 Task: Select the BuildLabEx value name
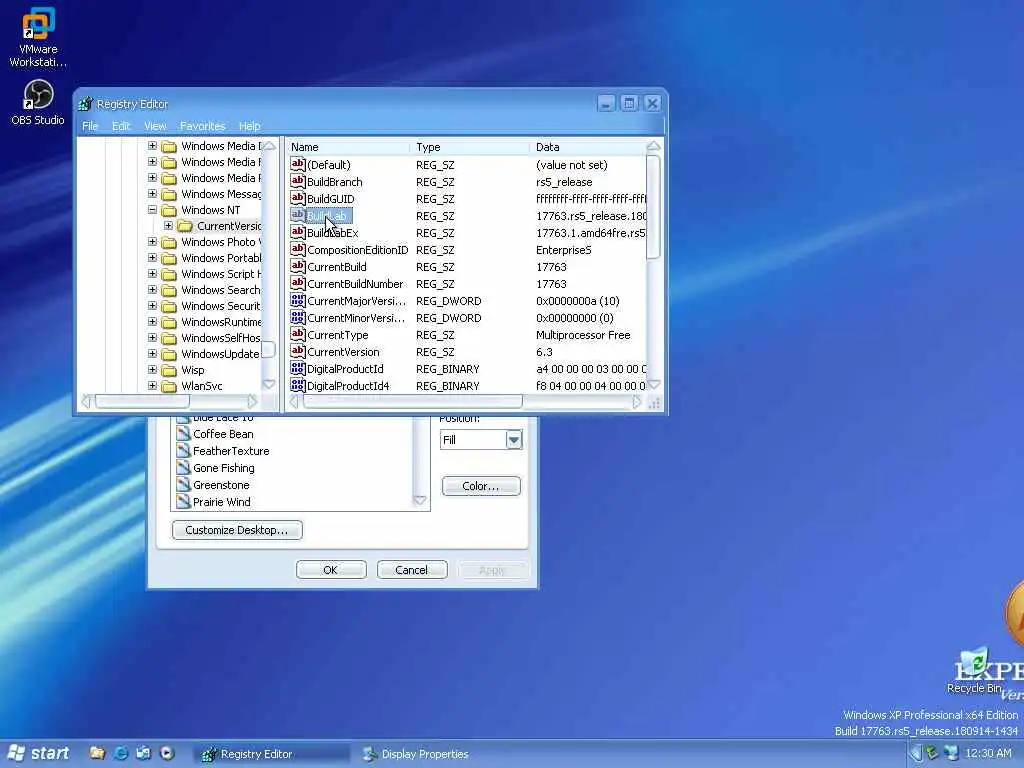[x=332, y=233]
